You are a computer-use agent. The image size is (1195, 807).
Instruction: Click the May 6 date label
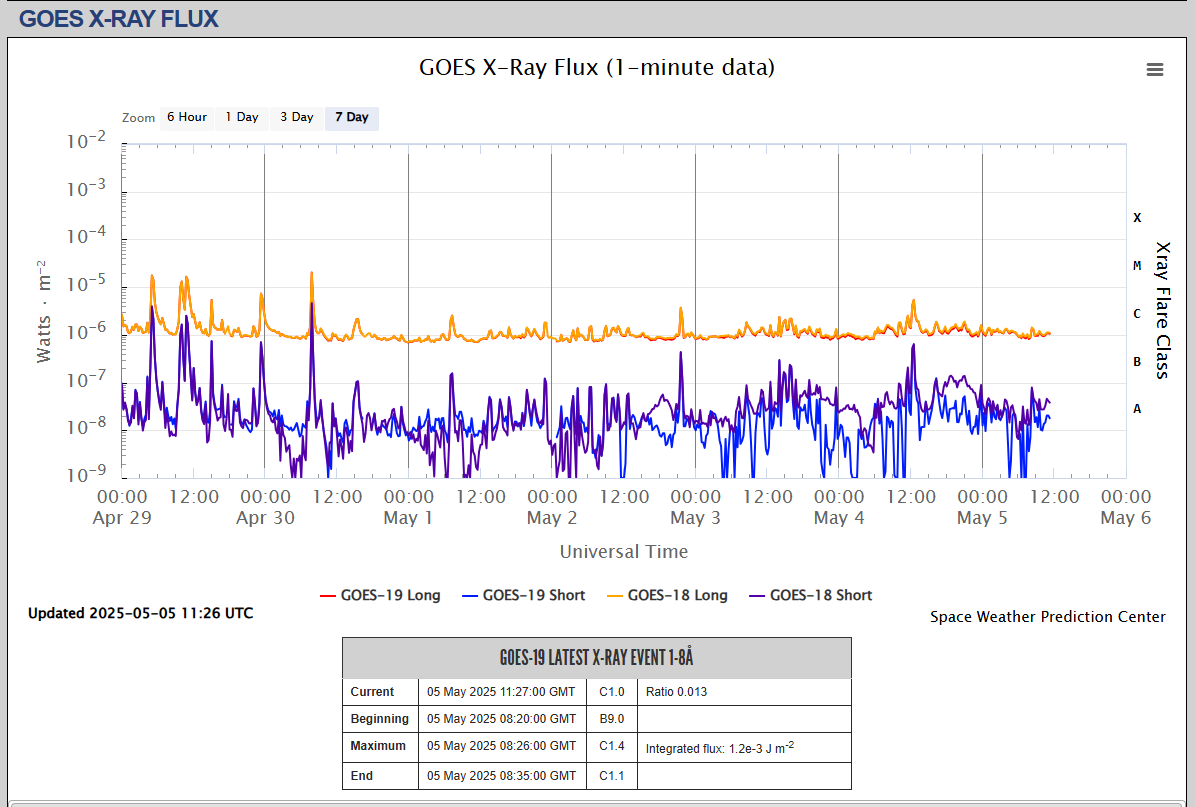[x=1126, y=518]
